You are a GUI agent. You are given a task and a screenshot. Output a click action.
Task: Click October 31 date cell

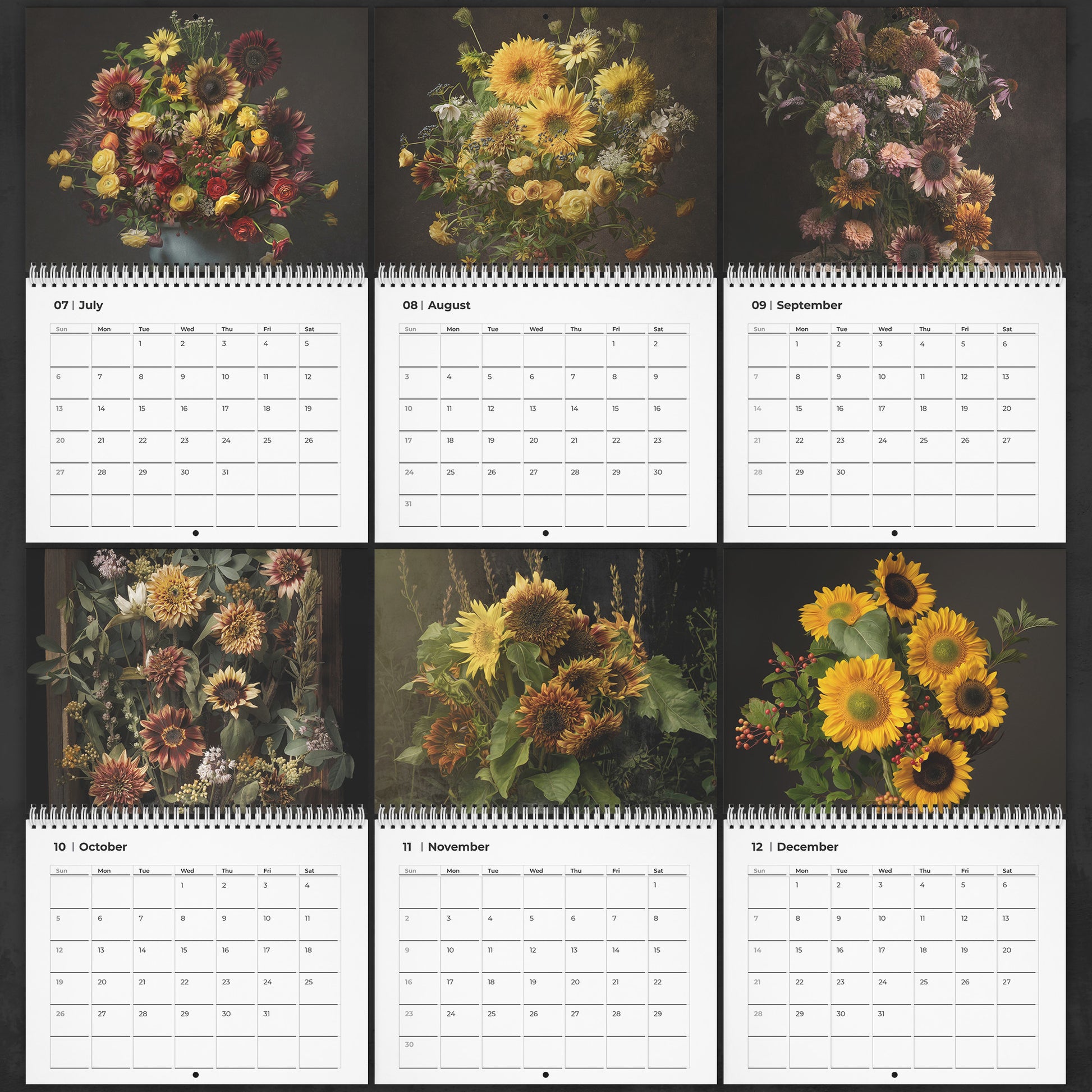[278, 1020]
